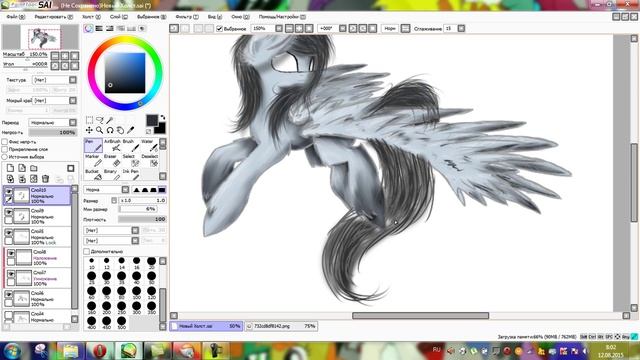This screenshot has width=640, height=360.
Task: Select the Marker tool
Action: 93,160
